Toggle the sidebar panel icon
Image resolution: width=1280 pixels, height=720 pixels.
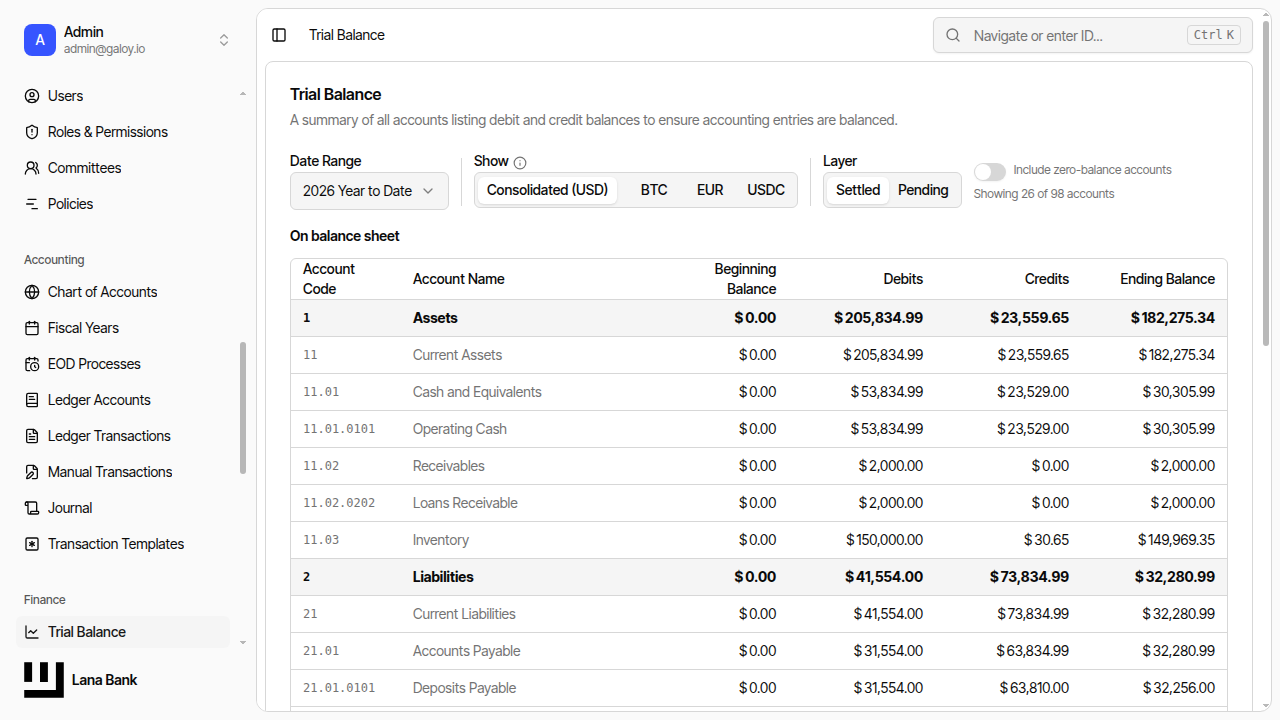coord(279,35)
